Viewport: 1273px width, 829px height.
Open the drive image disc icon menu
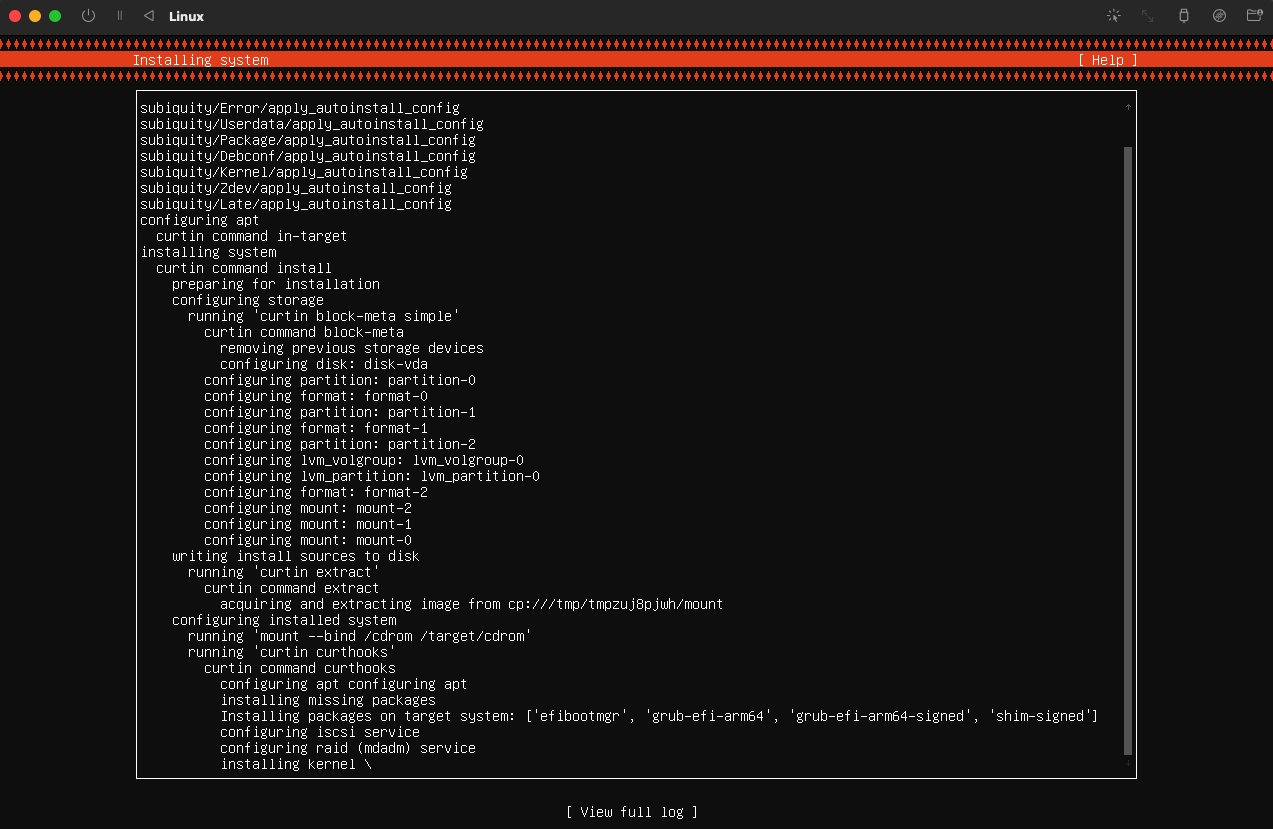tap(1219, 16)
